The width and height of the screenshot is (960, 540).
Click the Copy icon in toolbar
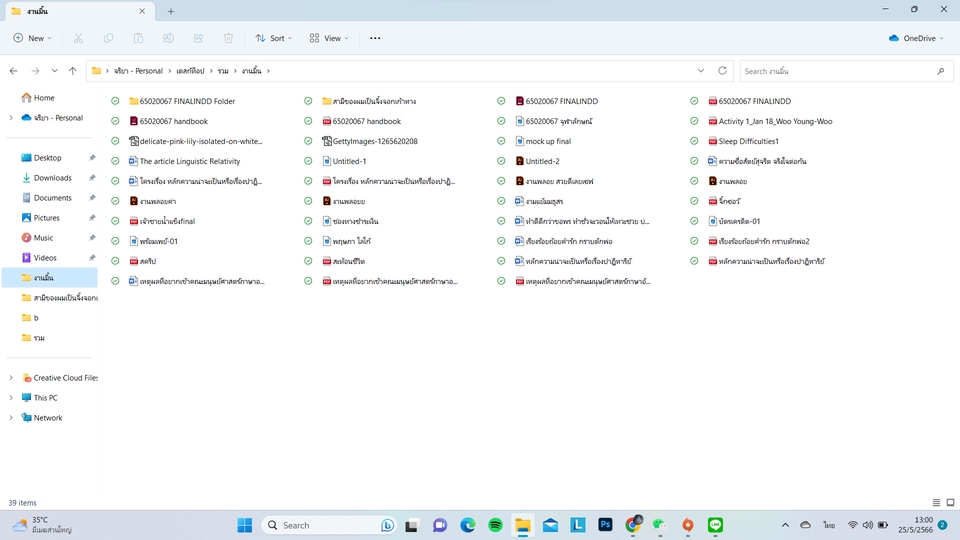(x=108, y=38)
